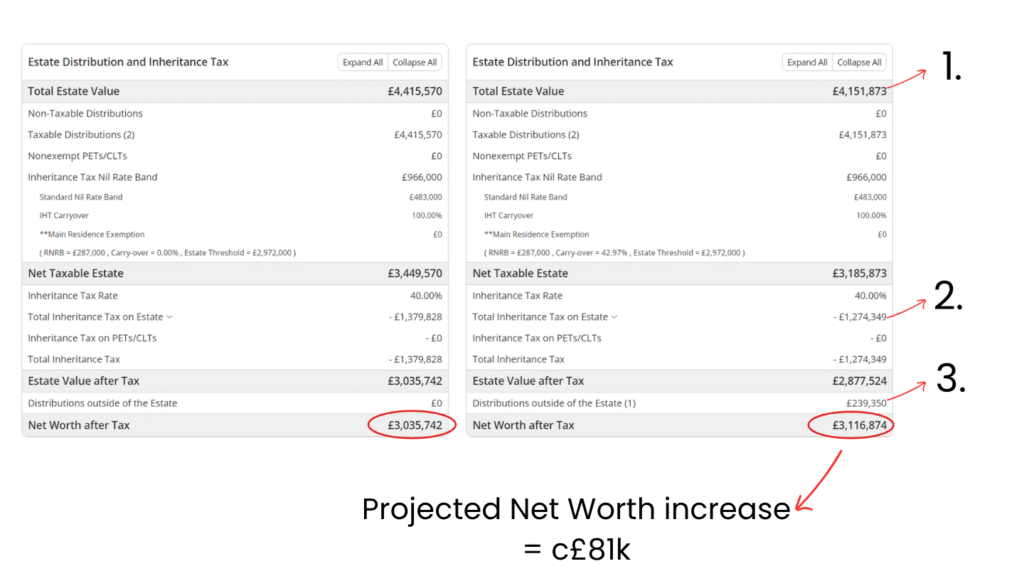Click Expand All in the right panel
This screenshot has height=576, width=1024.
tap(806, 61)
